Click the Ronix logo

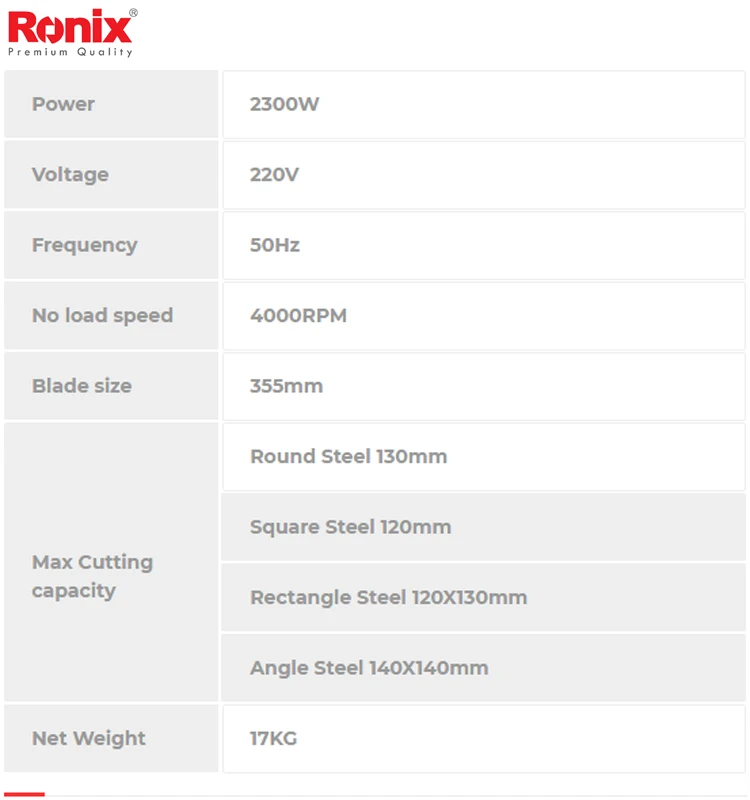coord(71,26)
